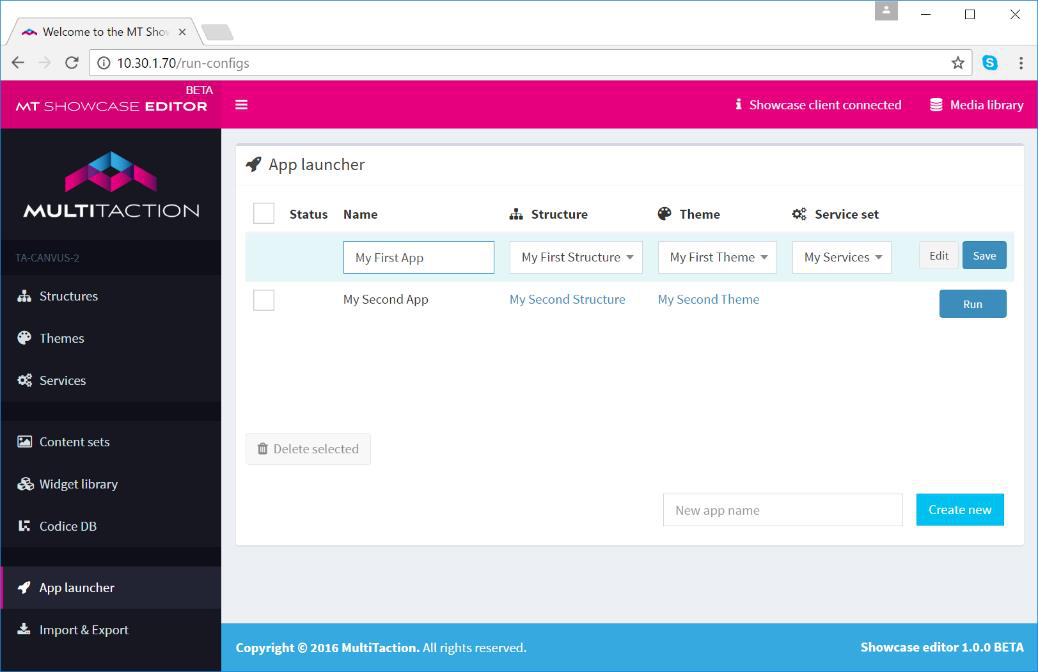Click the Media library database icon
1038x672 pixels.
click(x=936, y=105)
